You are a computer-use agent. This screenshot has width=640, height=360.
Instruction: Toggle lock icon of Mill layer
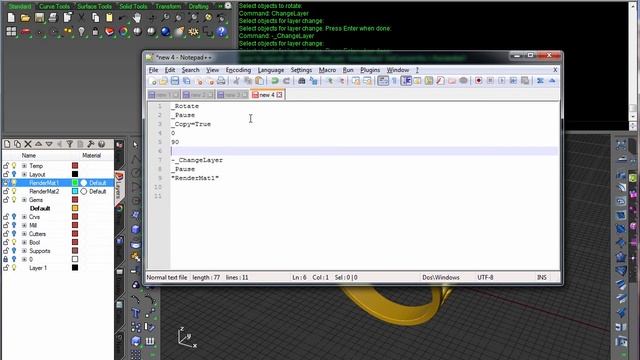pos(6,225)
